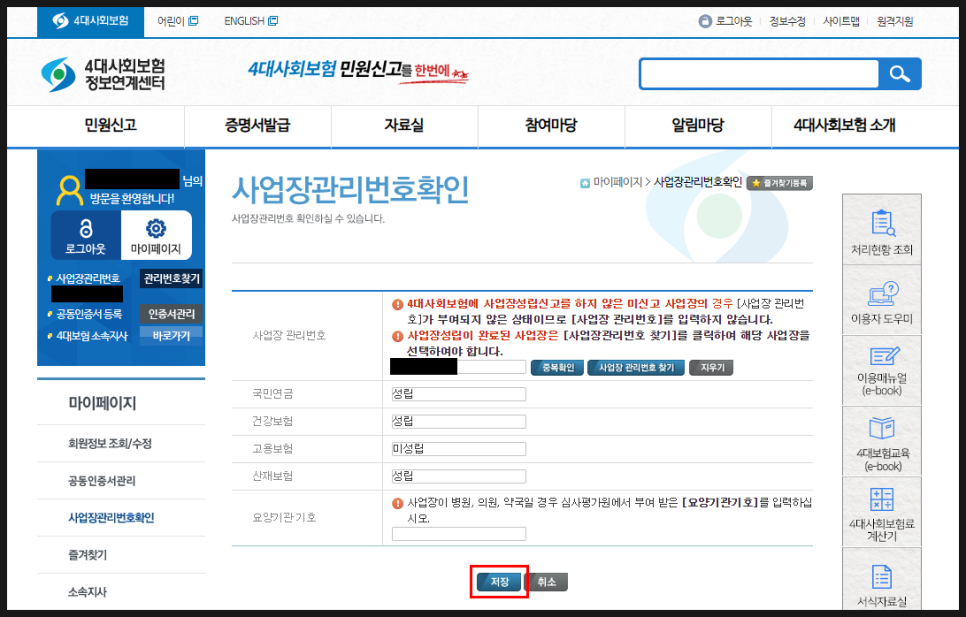Image resolution: width=966 pixels, height=617 pixels.
Task: Select the 4대사회보험 top tab
Action: coord(91,22)
